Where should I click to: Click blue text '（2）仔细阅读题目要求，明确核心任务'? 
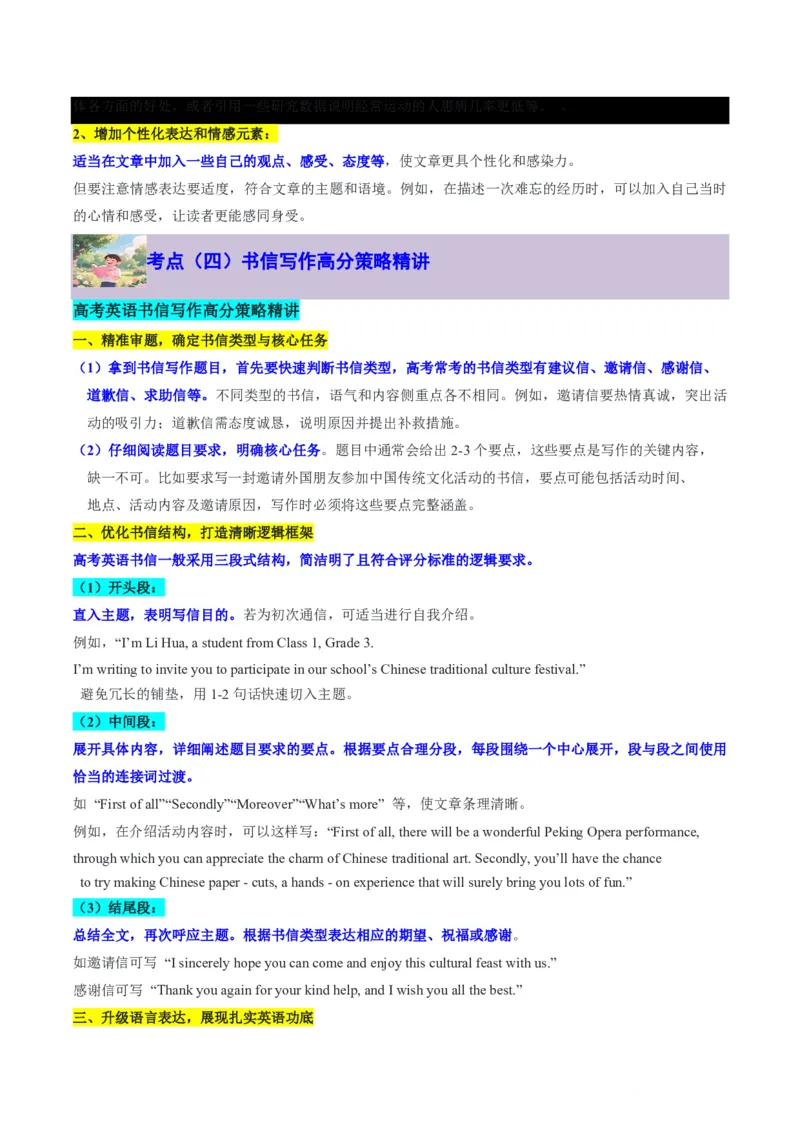[x=199, y=450]
